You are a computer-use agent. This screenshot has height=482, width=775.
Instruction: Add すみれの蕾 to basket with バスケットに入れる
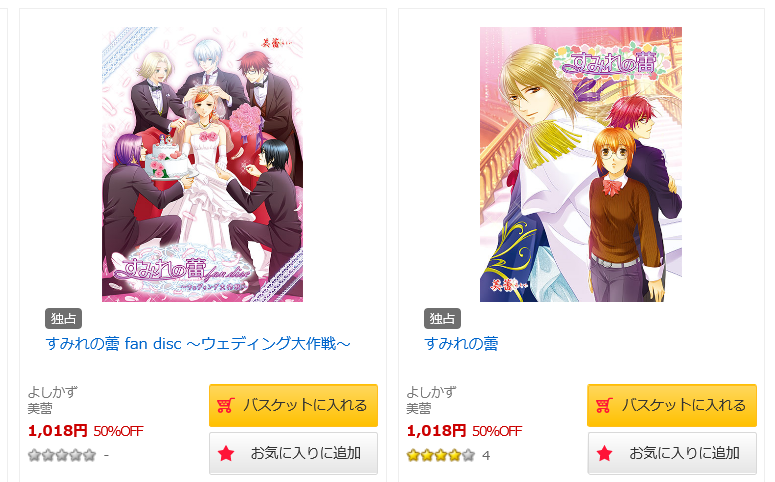[672, 405]
